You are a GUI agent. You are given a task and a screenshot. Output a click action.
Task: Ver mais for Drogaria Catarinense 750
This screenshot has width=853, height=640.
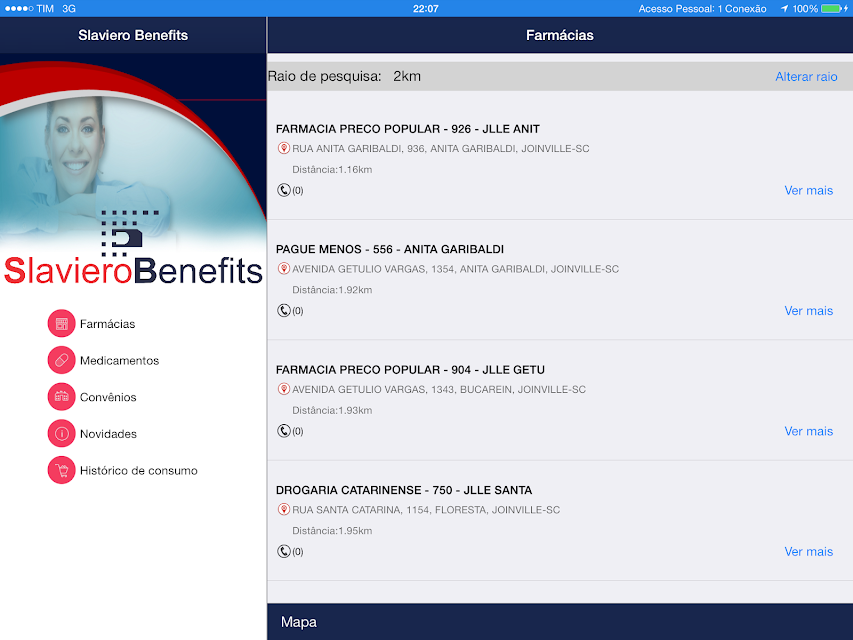(808, 551)
